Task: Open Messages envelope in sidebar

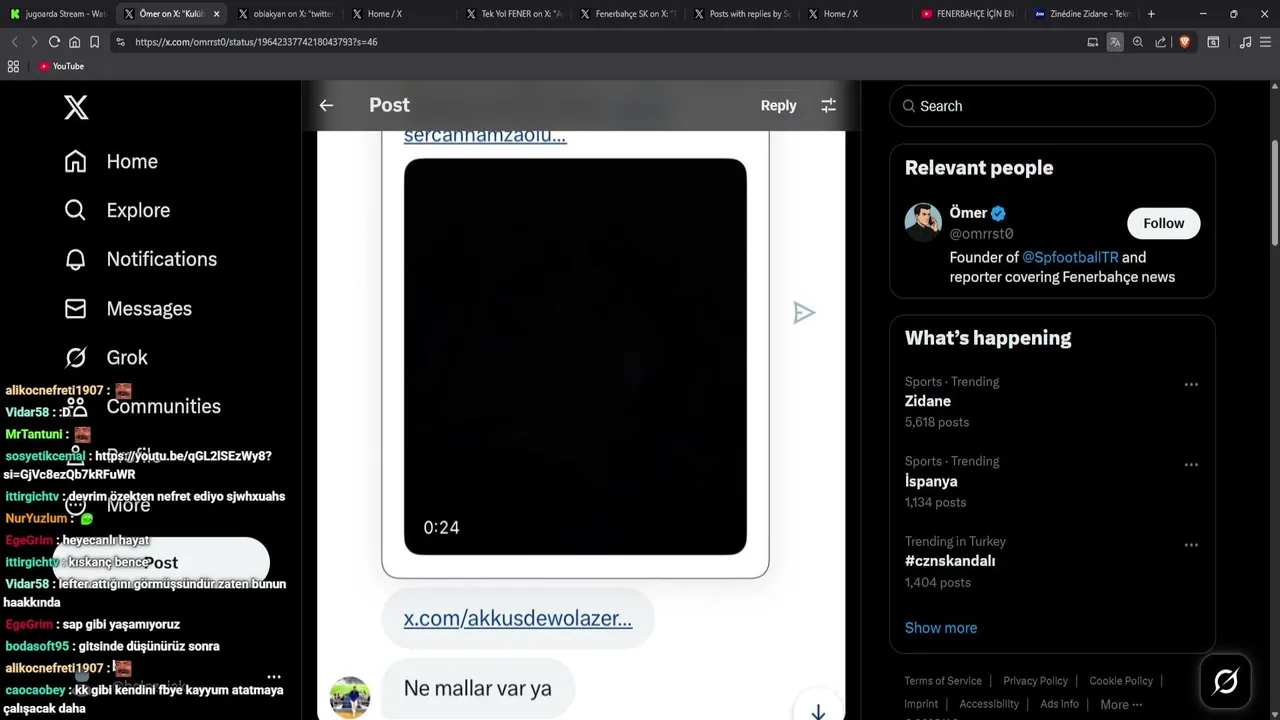Action: (x=75, y=308)
